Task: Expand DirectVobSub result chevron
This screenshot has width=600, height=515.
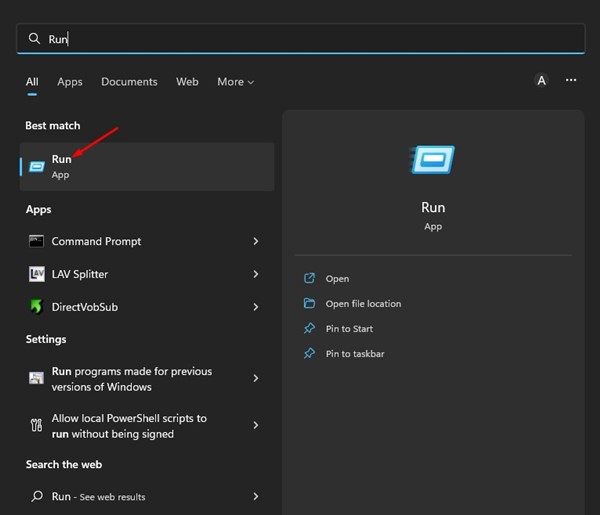Action: coord(256,307)
